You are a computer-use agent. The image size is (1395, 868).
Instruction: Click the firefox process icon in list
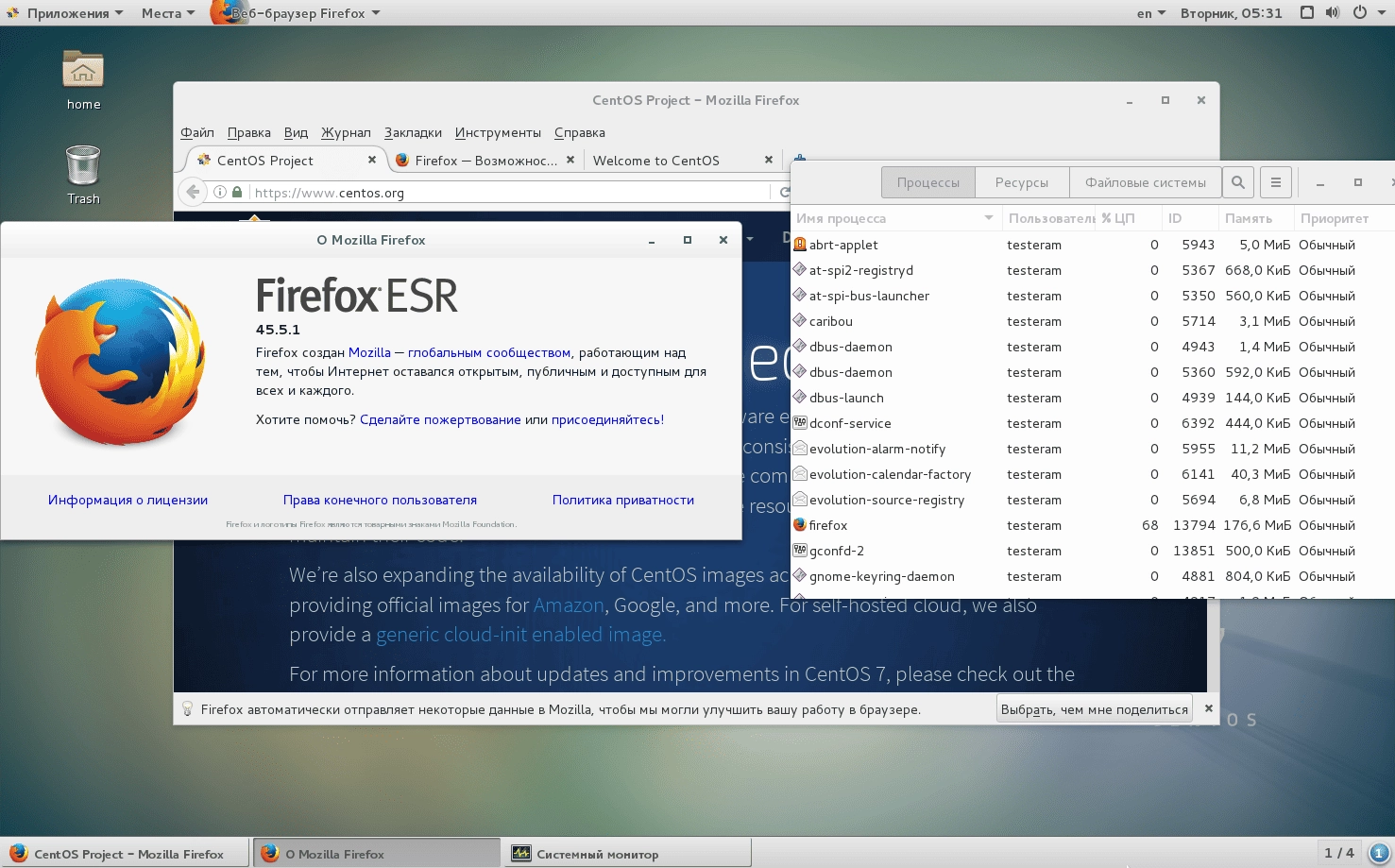[x=800, y=524]
